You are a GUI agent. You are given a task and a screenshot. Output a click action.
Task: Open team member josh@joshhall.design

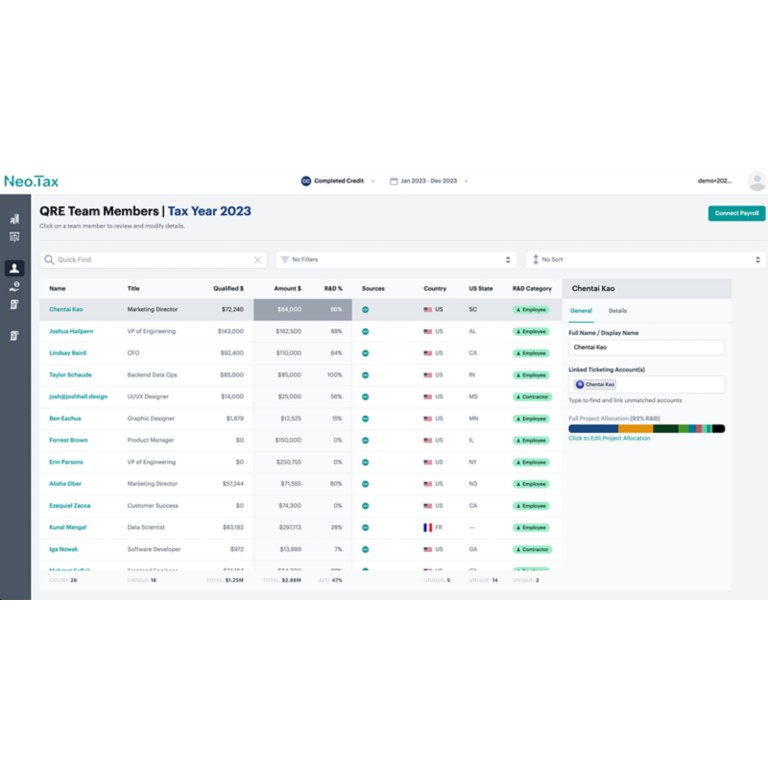(78, 397)
